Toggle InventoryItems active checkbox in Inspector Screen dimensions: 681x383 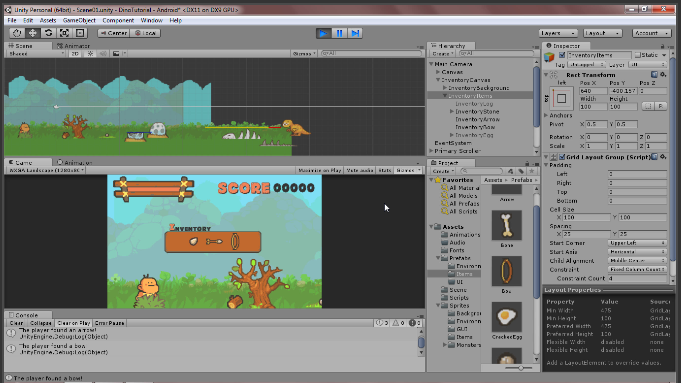click(562, 55)
